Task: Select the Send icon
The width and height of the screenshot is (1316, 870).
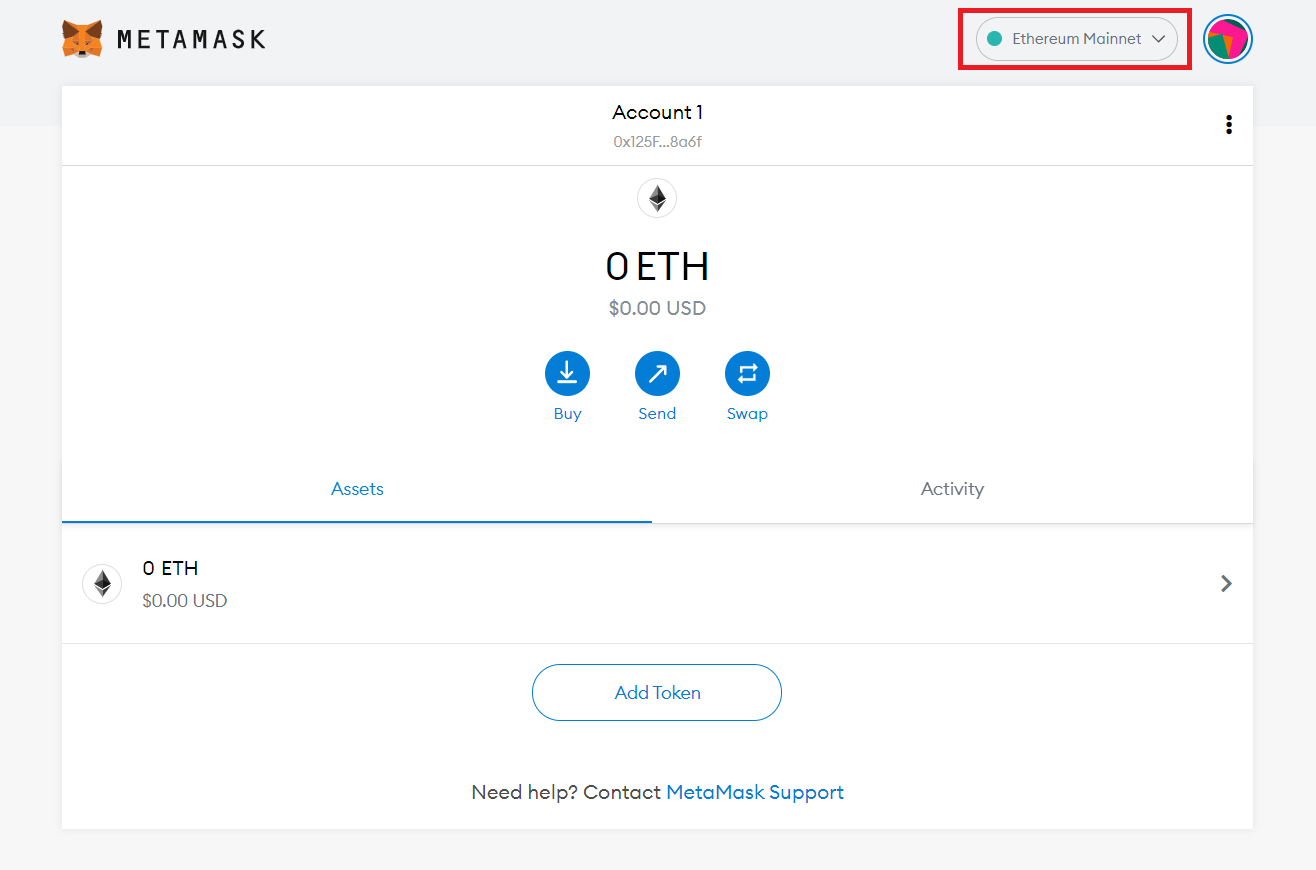Action: click(657, 372)
